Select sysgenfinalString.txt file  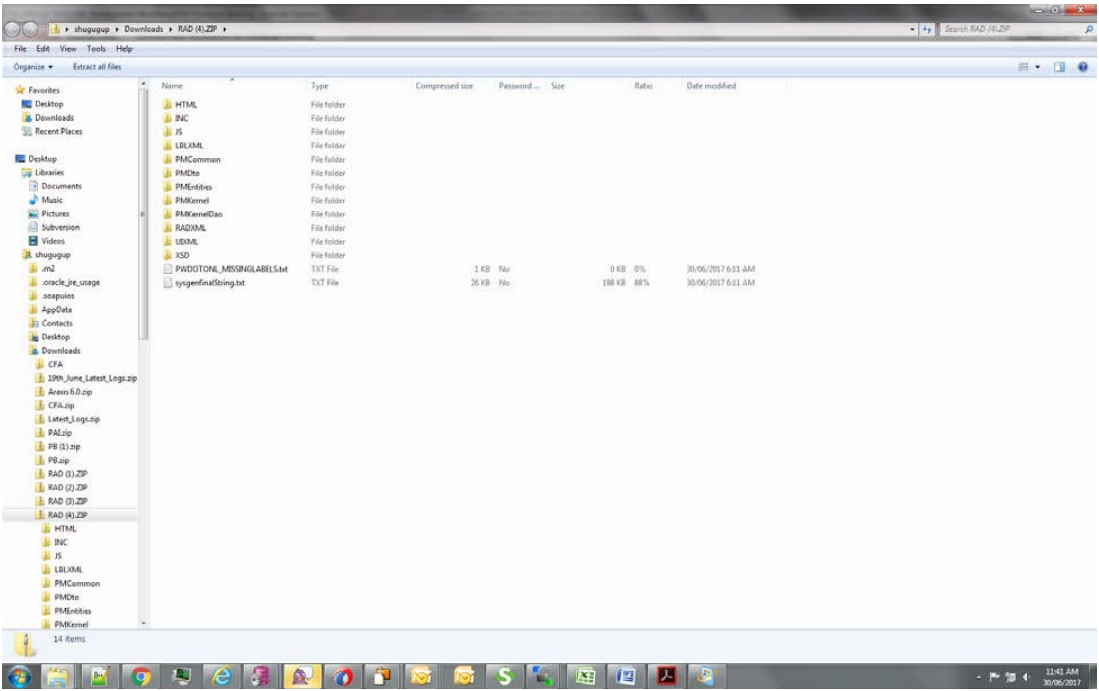click(x=210, y=283)
